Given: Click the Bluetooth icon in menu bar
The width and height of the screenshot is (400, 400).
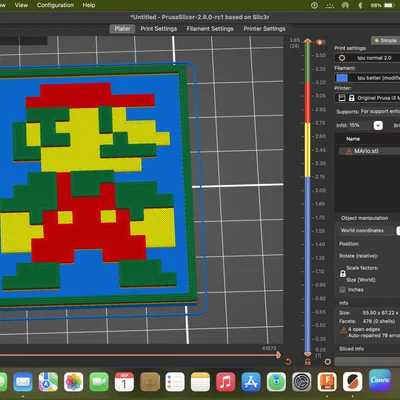Looking at the screenshot, I should click(360, 5).
